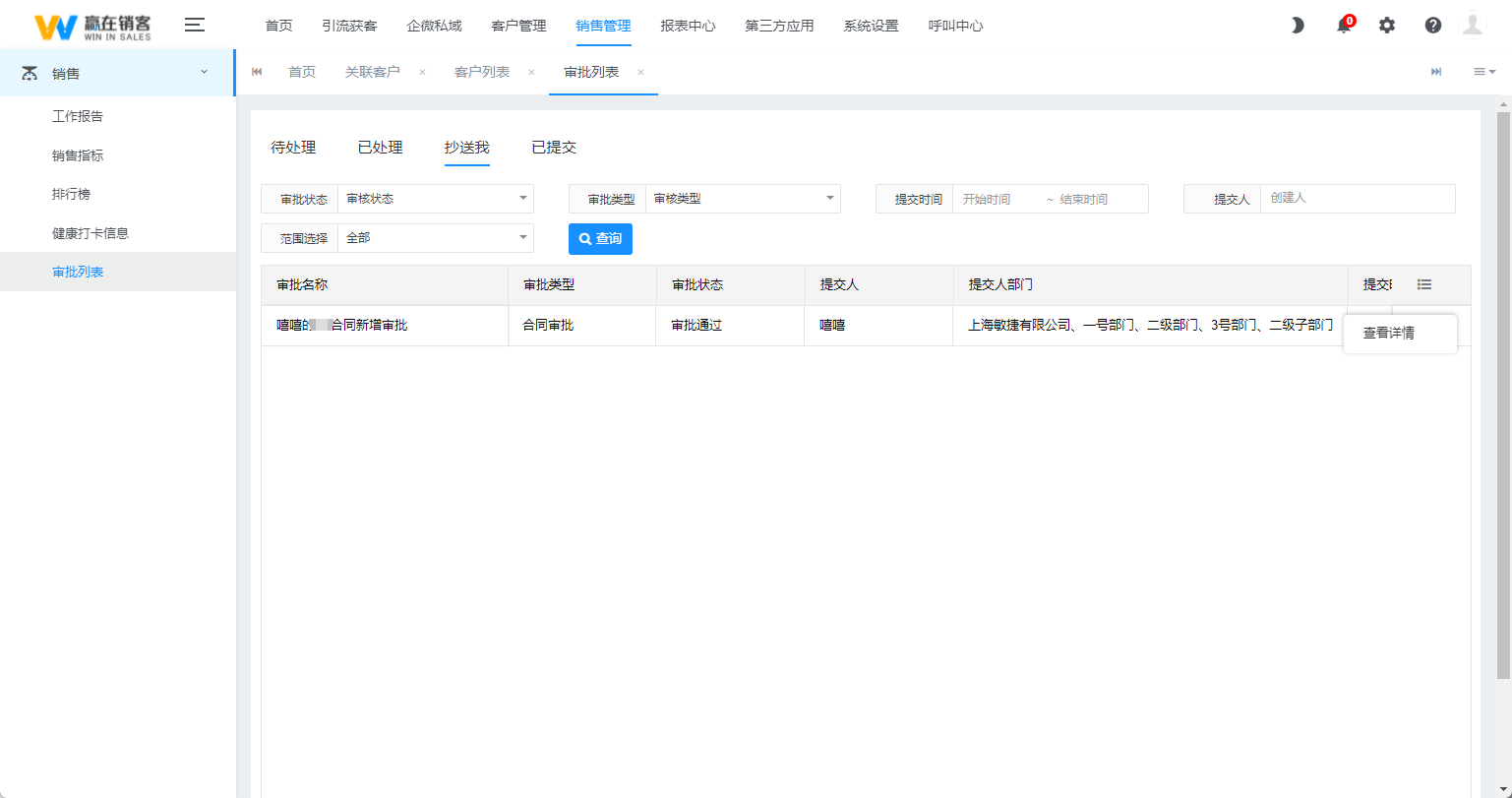This screenshot has width=1512, height=798.
Task: Open 引流获客 in top navigation
Action: (349, 26)
